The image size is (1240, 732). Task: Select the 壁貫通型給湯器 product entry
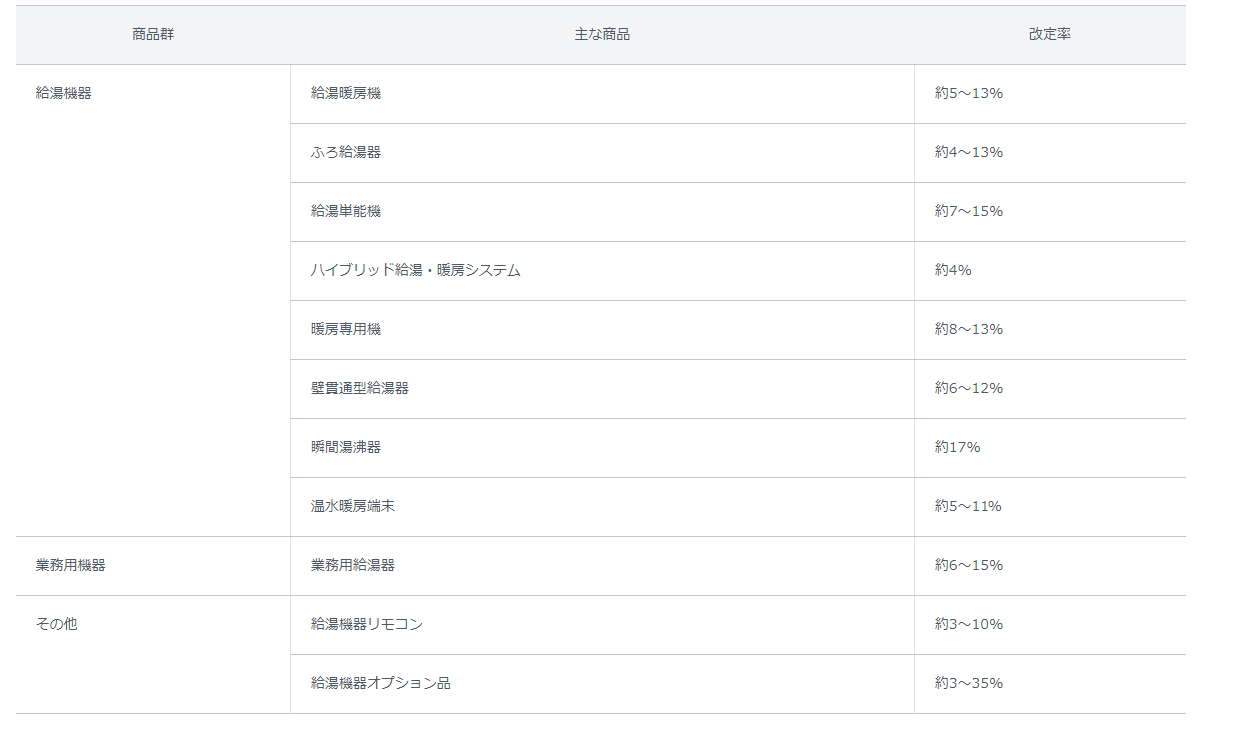pos(360,388)
